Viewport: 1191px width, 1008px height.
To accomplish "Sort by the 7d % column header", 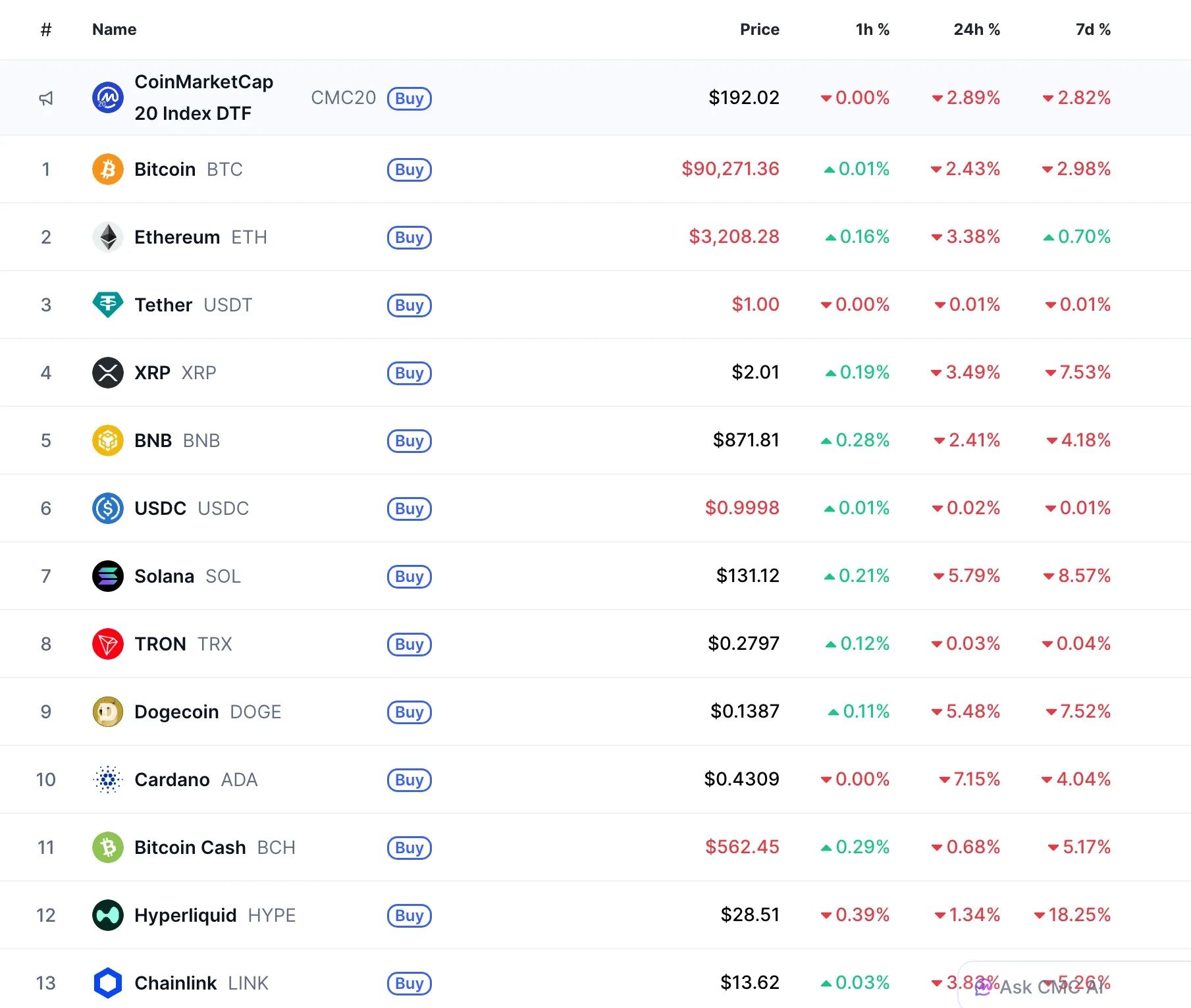I will pos(1093,29).
